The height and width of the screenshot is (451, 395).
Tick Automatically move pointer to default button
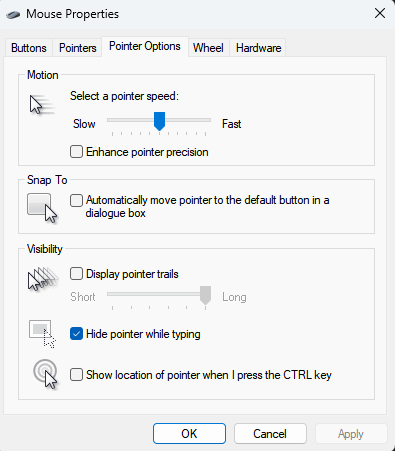[x=76, y=200]
